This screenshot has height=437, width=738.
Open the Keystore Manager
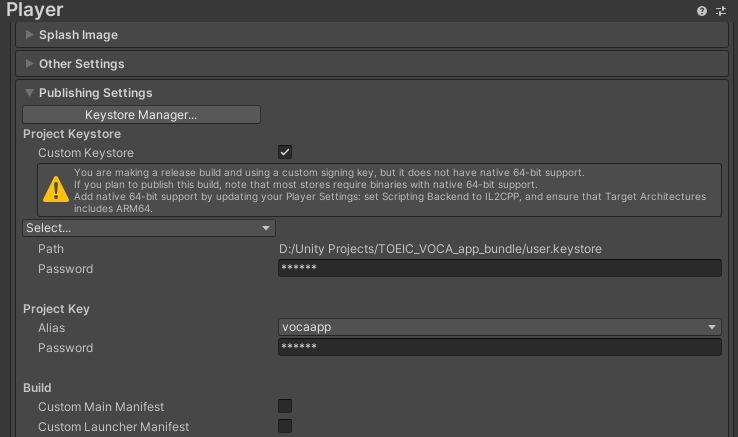point(141,114)
